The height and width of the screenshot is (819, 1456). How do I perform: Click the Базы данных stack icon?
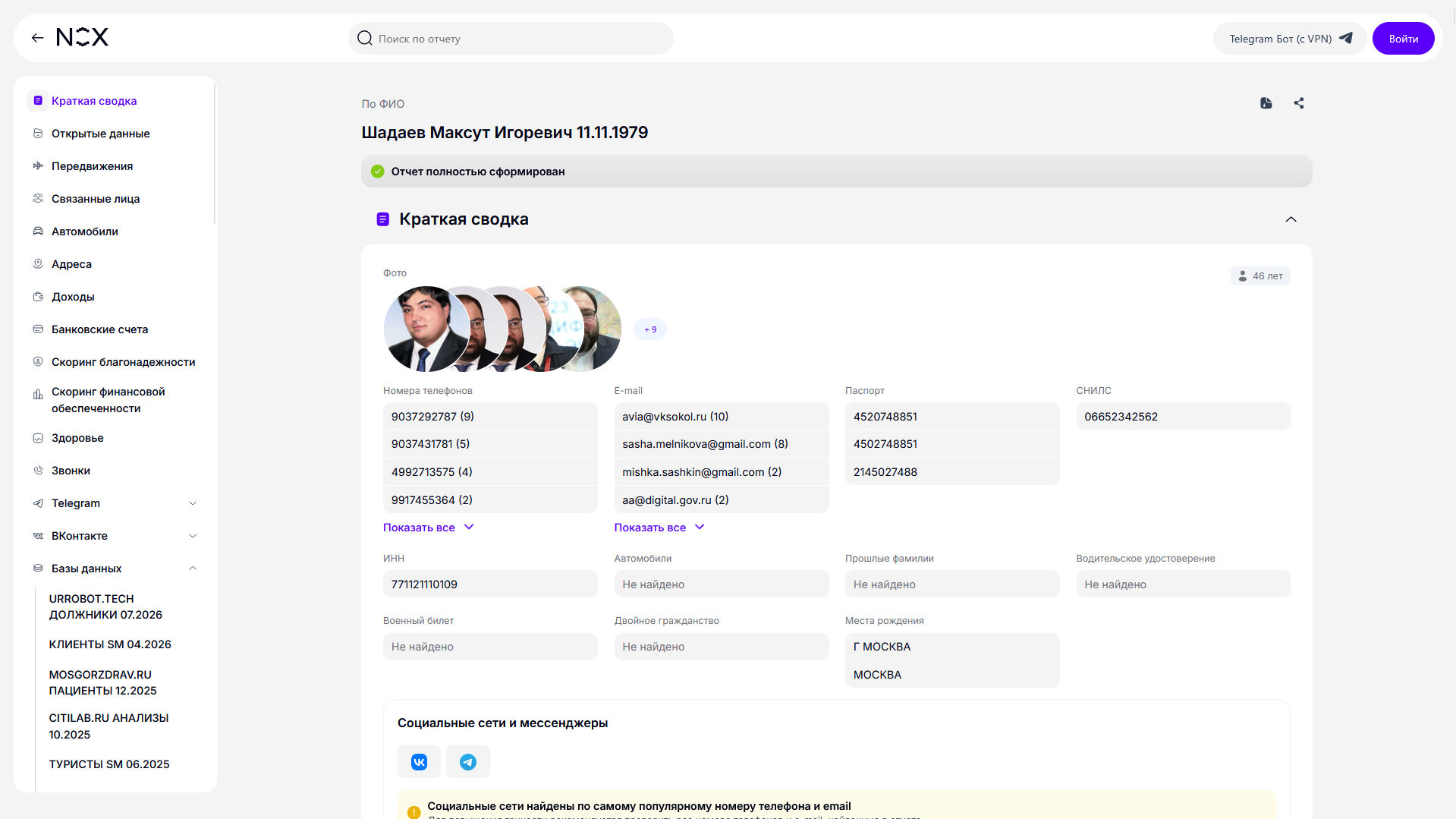[38, 568]
